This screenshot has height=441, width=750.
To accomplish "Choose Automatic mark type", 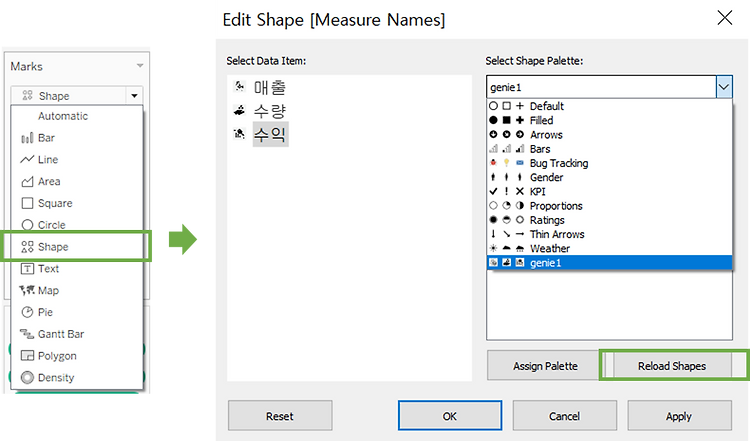I will 77,116.
